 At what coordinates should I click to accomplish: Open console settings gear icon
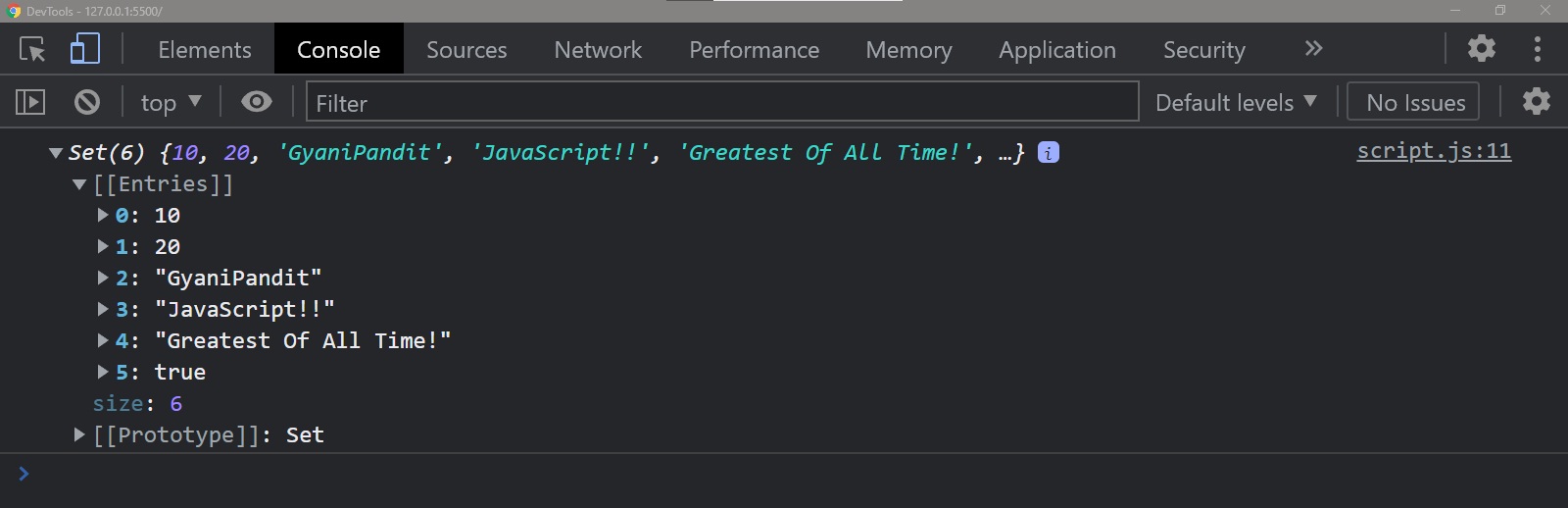tap(1536, 102)
